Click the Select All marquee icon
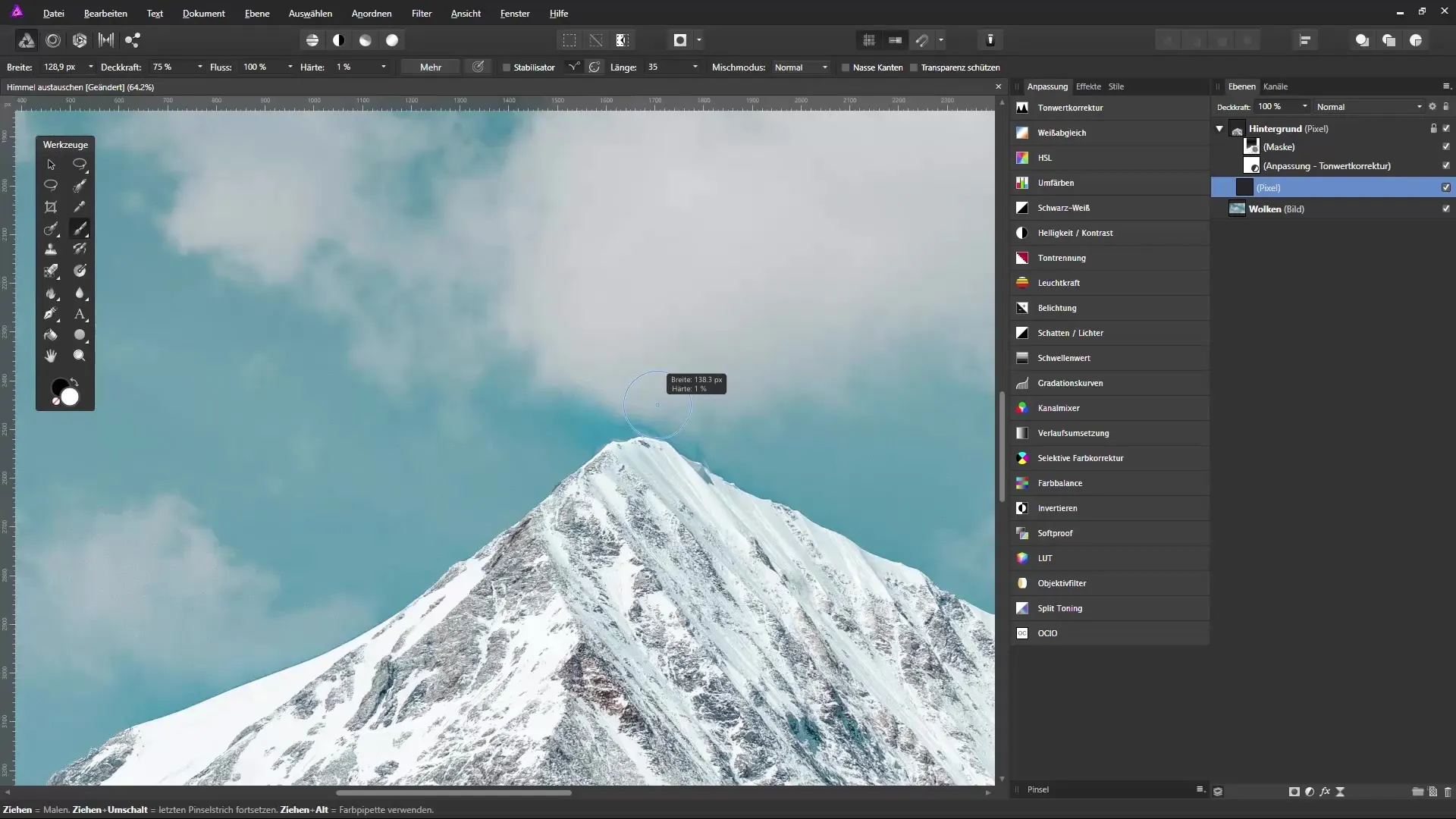 570,40
